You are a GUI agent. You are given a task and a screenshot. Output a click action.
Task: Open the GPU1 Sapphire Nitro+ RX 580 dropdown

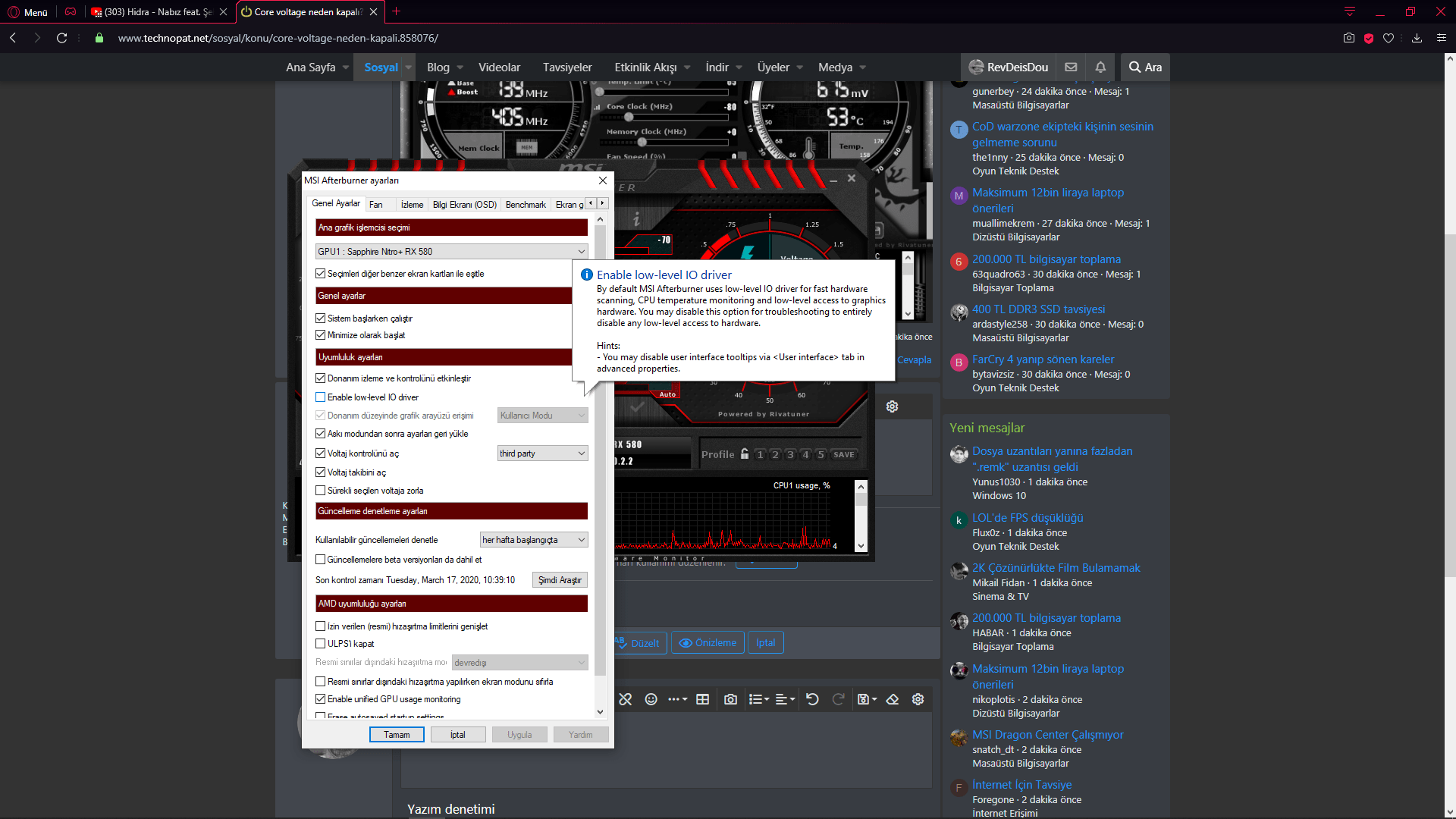click(x=451, y=252)
